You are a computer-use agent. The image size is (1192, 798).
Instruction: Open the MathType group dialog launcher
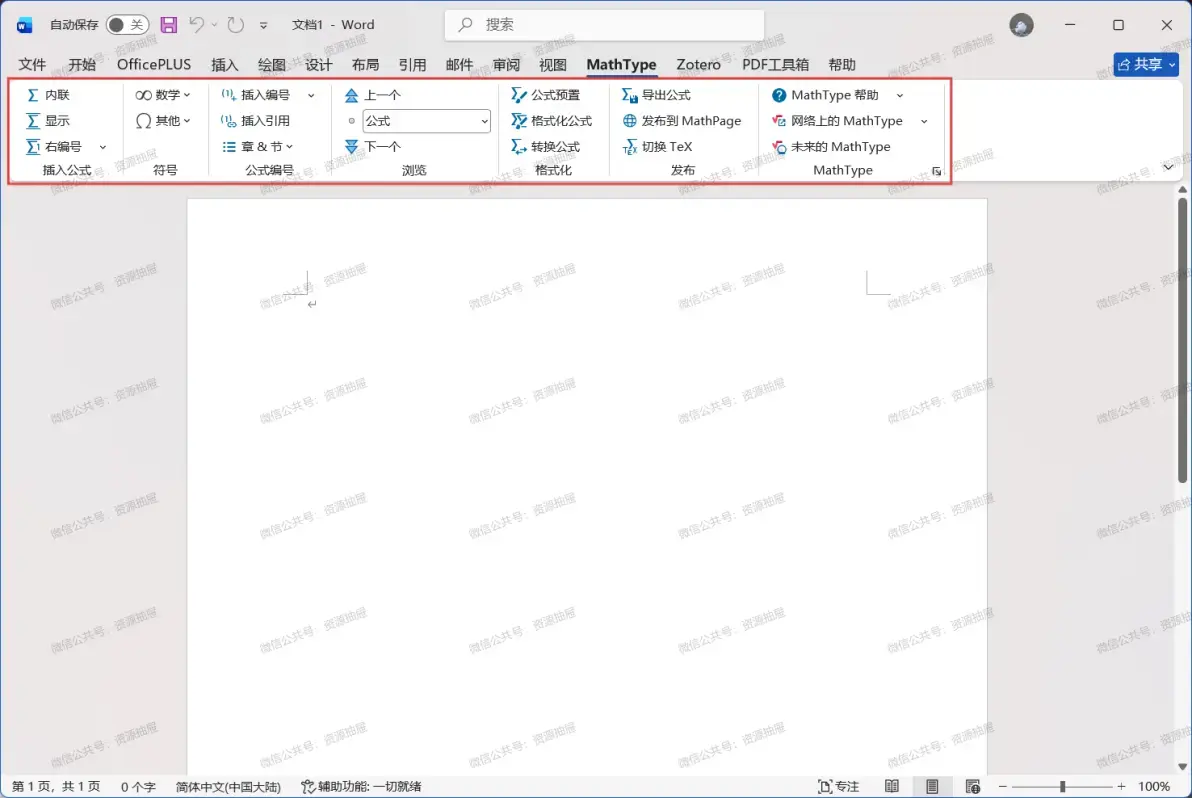(x=937, y=172)
